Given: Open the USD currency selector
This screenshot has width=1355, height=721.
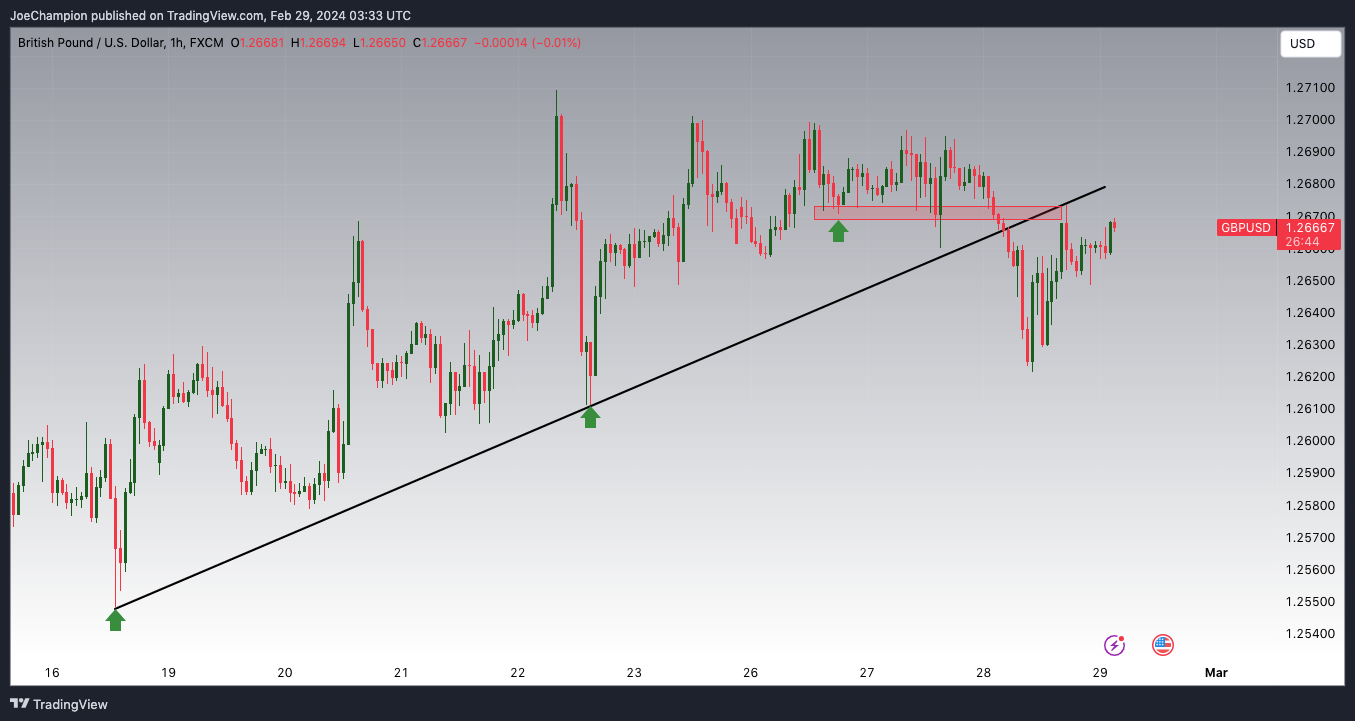Looking at the screenshot, I should click(x=1311, y=44).
